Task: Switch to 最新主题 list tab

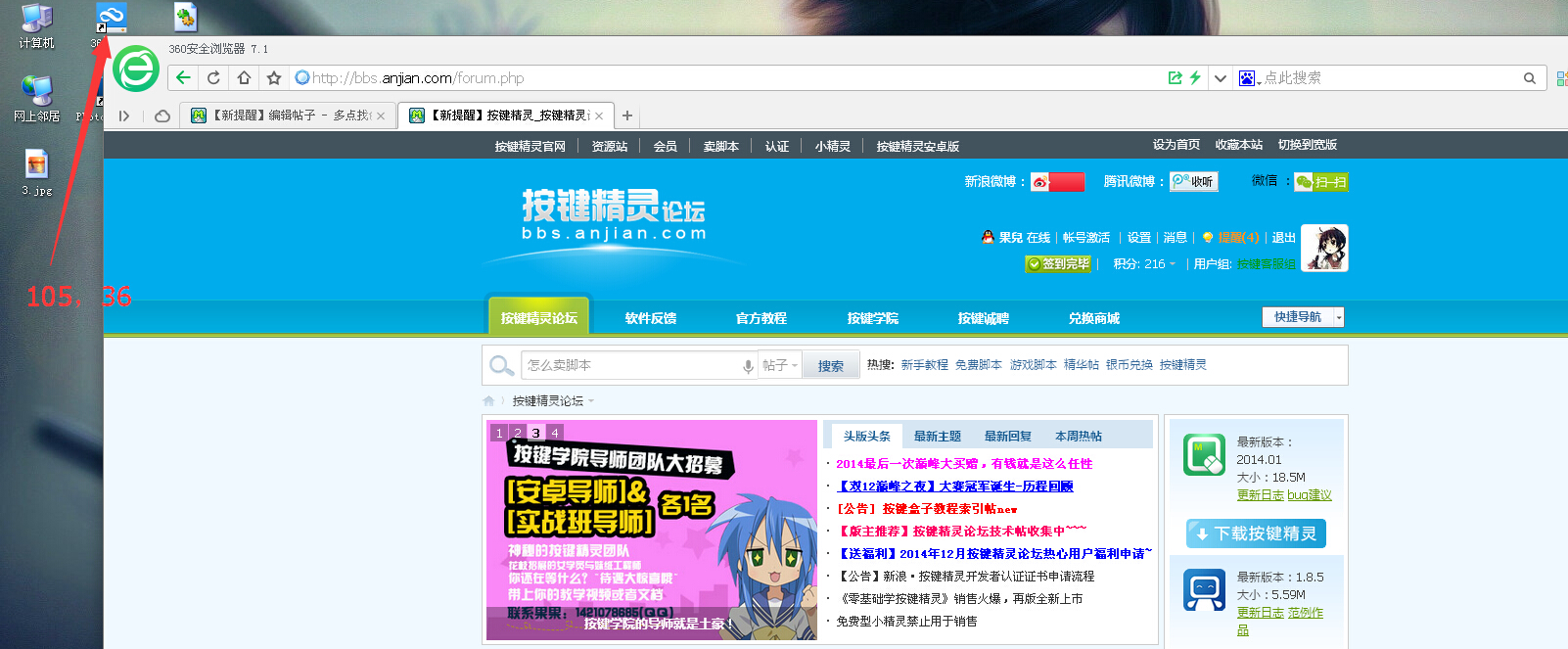Action: pos(937,436)
